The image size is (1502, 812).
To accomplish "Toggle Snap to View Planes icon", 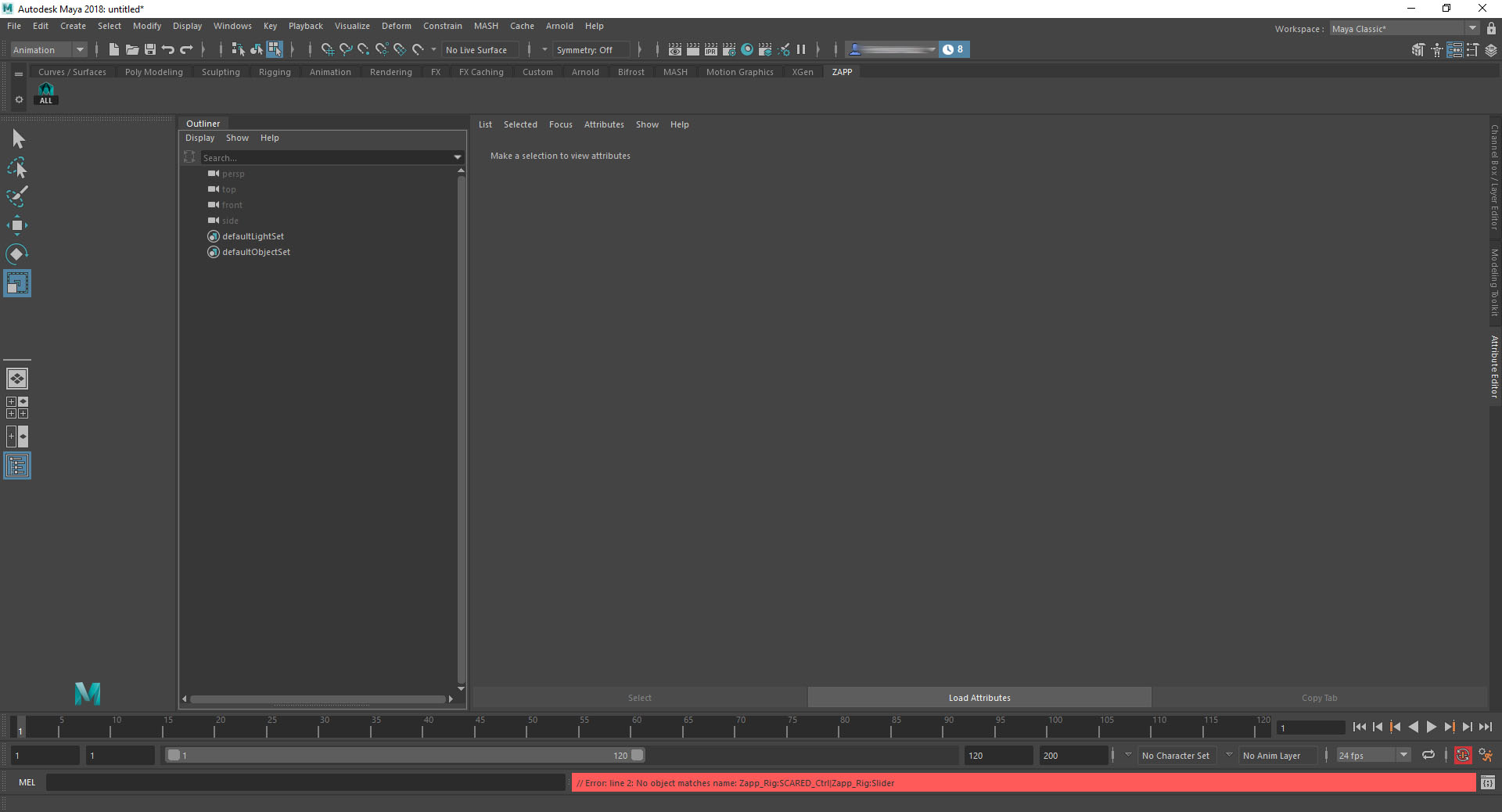I will coord(400,49).
